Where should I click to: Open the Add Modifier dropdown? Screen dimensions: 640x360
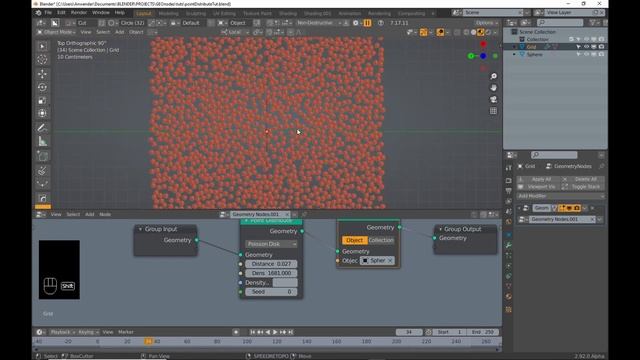click(561, 196)
